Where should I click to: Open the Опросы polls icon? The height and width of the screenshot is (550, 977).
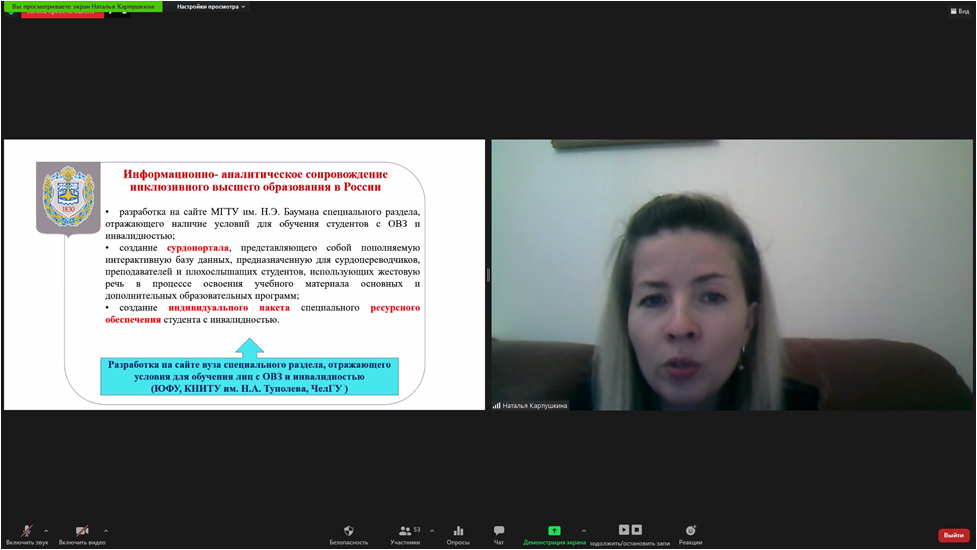(458, 531)
